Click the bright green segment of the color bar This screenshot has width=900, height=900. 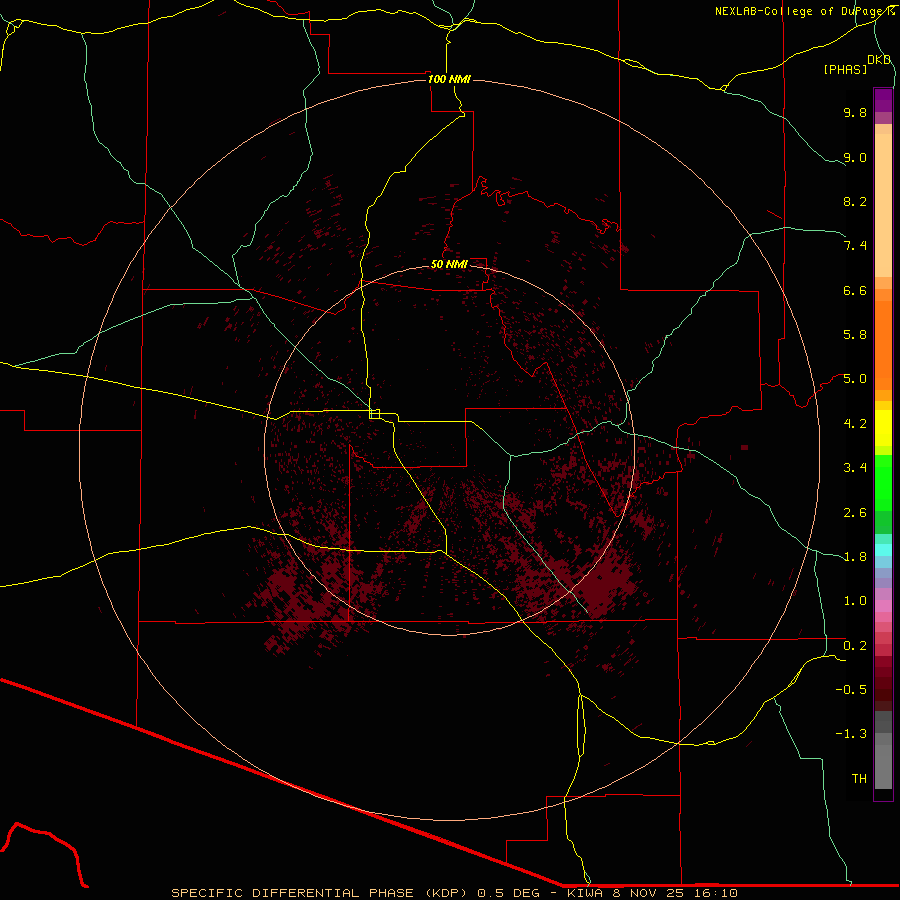tap(883, 484)
